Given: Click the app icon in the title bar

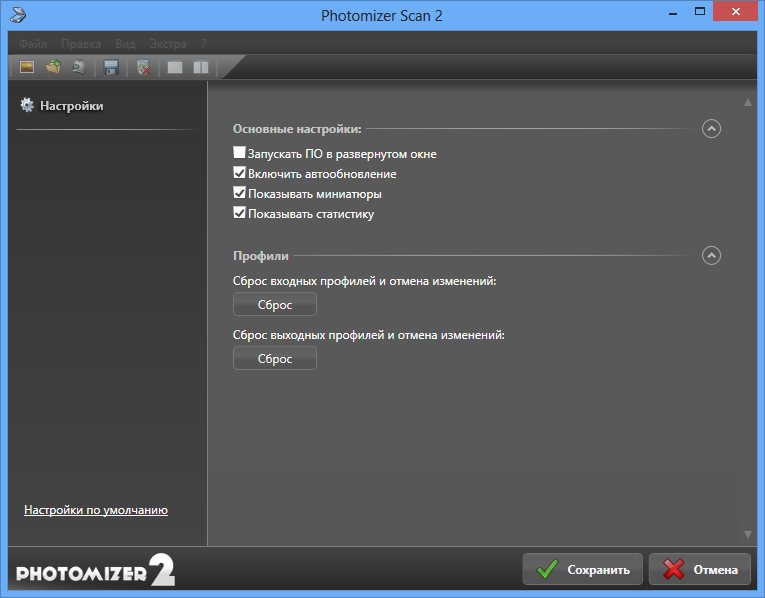Looking at the screenshot, I should coord(18,15).
